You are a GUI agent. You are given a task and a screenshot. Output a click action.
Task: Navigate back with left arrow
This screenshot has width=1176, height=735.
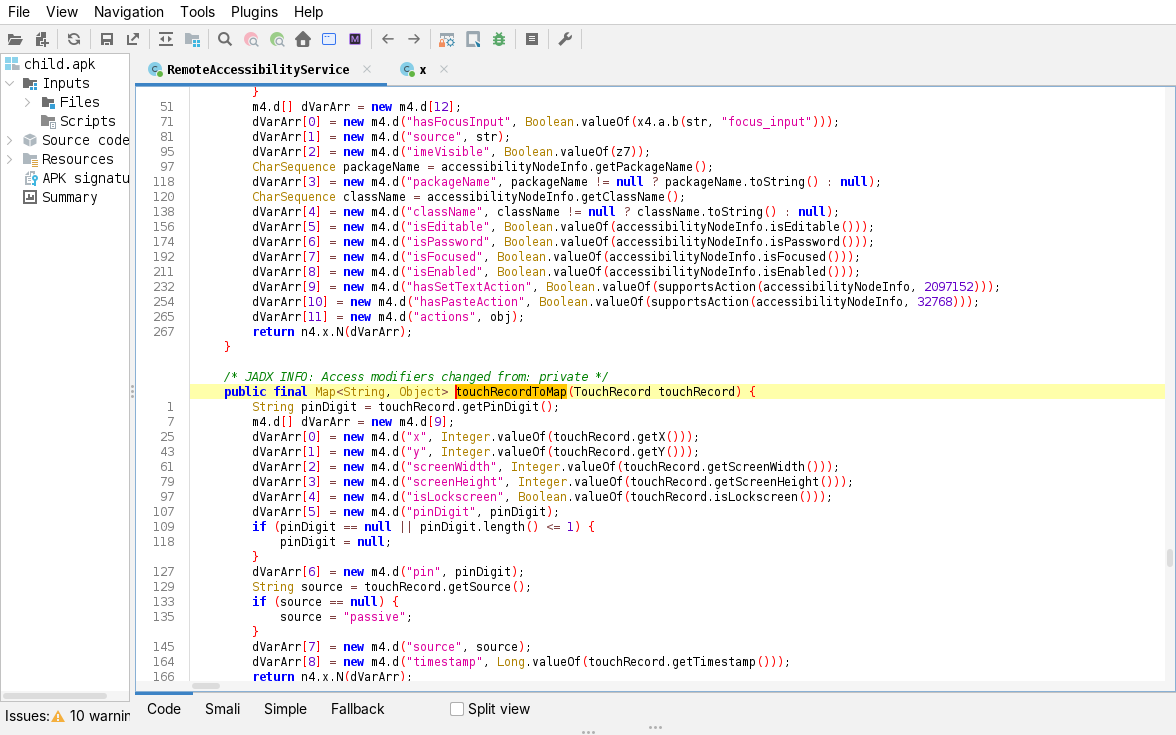point(388,40)
